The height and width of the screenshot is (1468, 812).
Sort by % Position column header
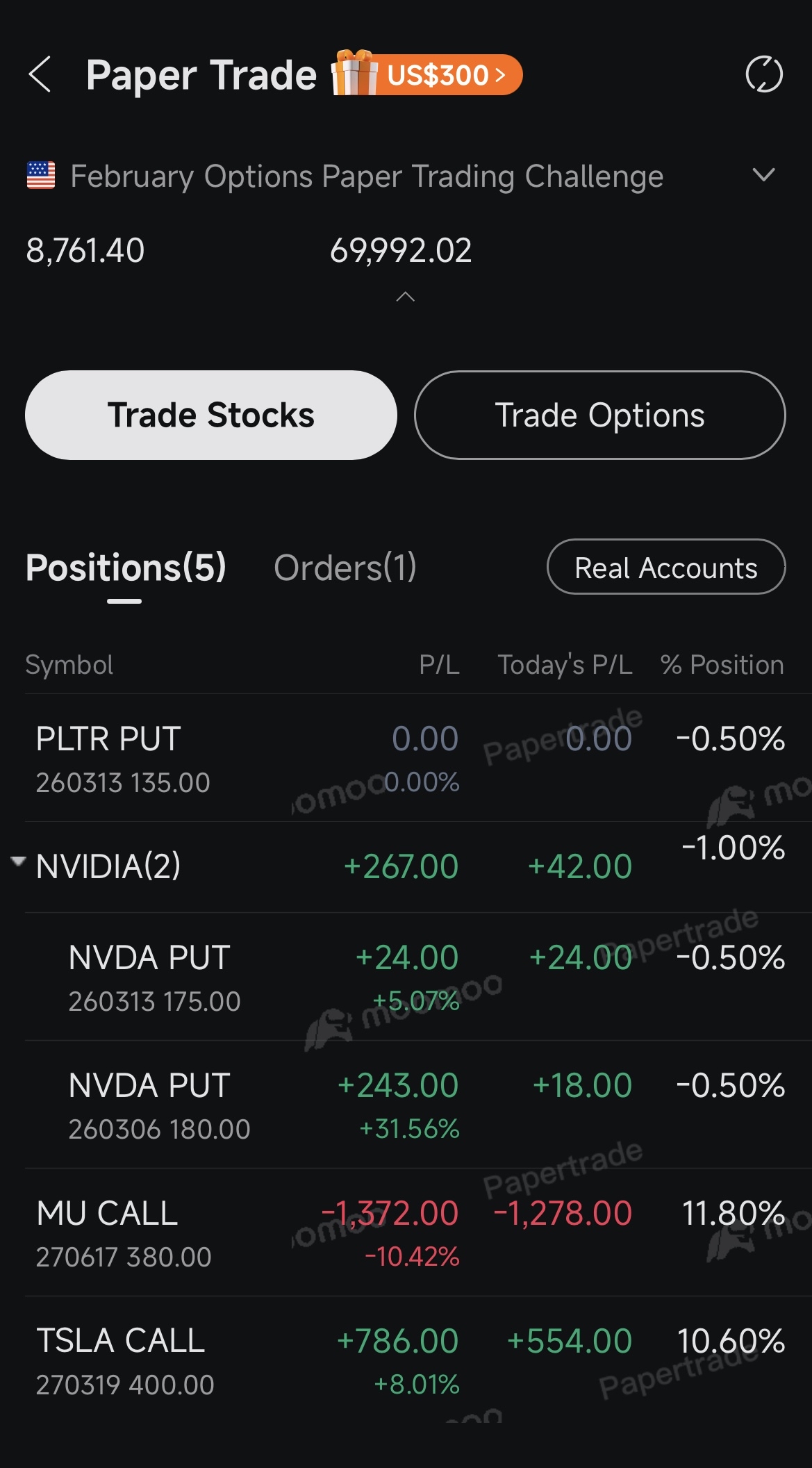pyautogui.click(x=722, y=665)
